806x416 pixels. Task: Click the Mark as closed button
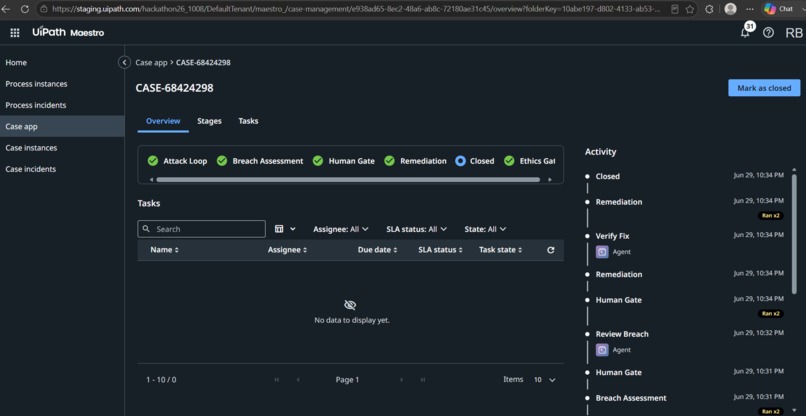tap(764, 88)
